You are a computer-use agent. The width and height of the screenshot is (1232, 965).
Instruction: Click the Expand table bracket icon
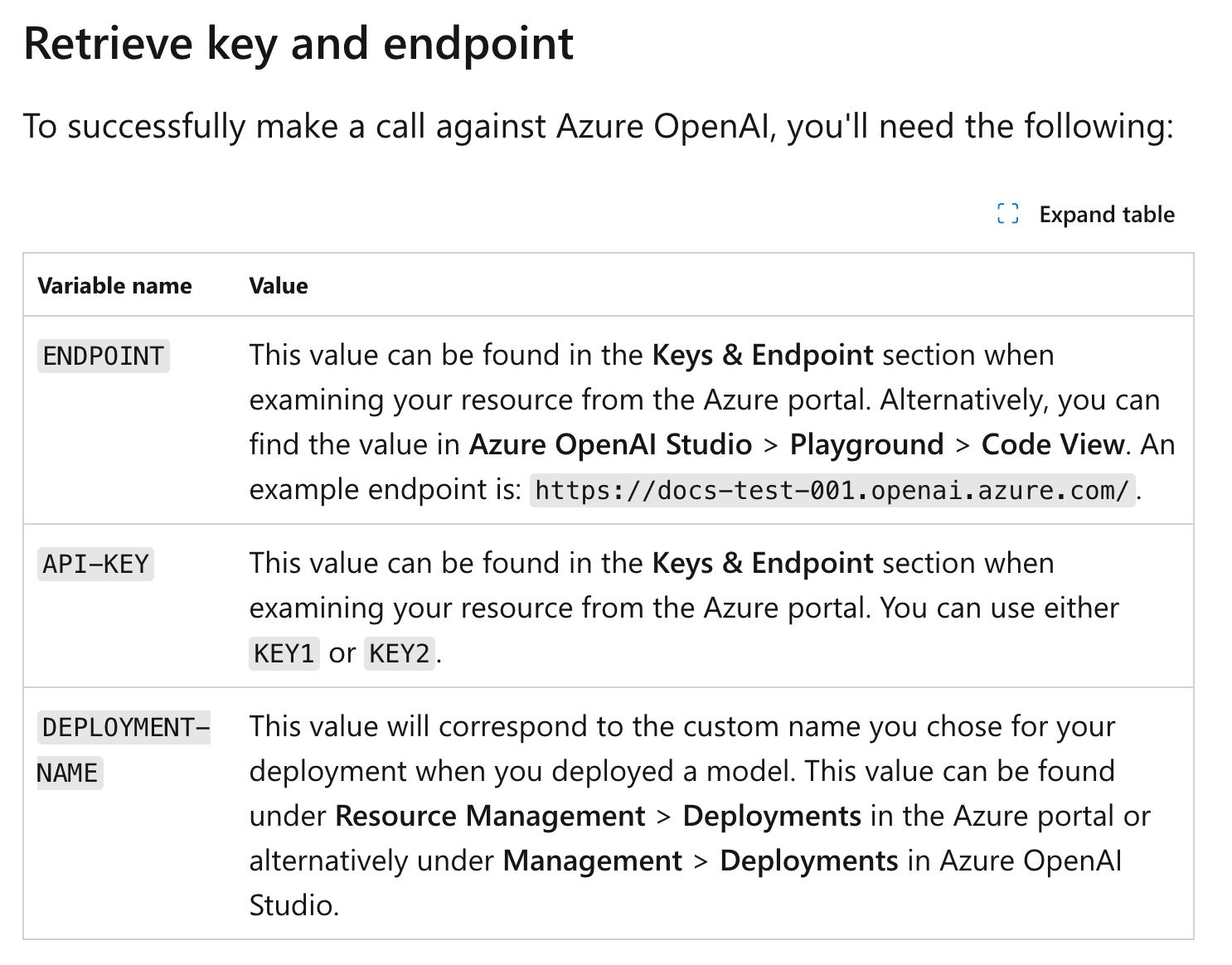[1007, 214]
